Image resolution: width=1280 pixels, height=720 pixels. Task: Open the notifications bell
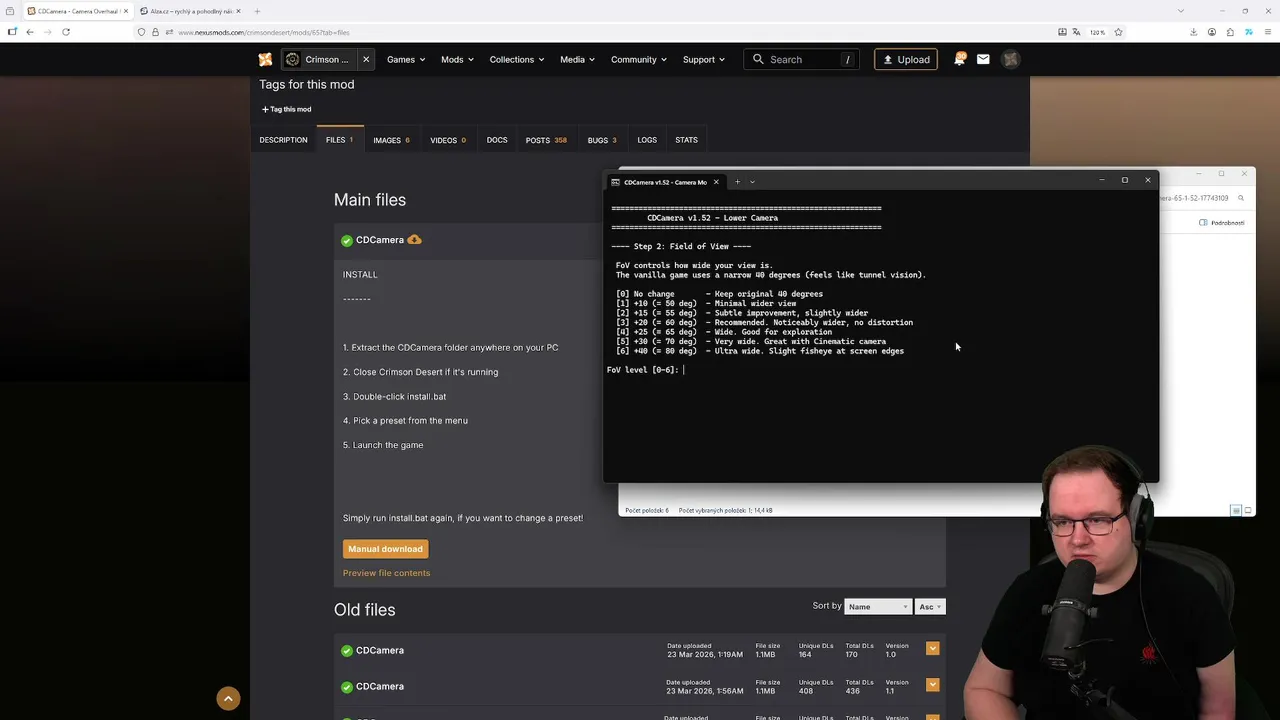point(959,59)
